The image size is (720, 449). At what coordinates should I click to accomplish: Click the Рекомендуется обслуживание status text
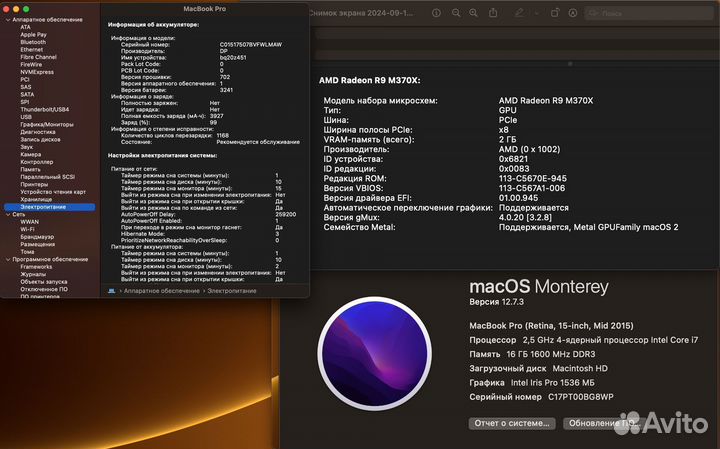[x=258, y=142]
